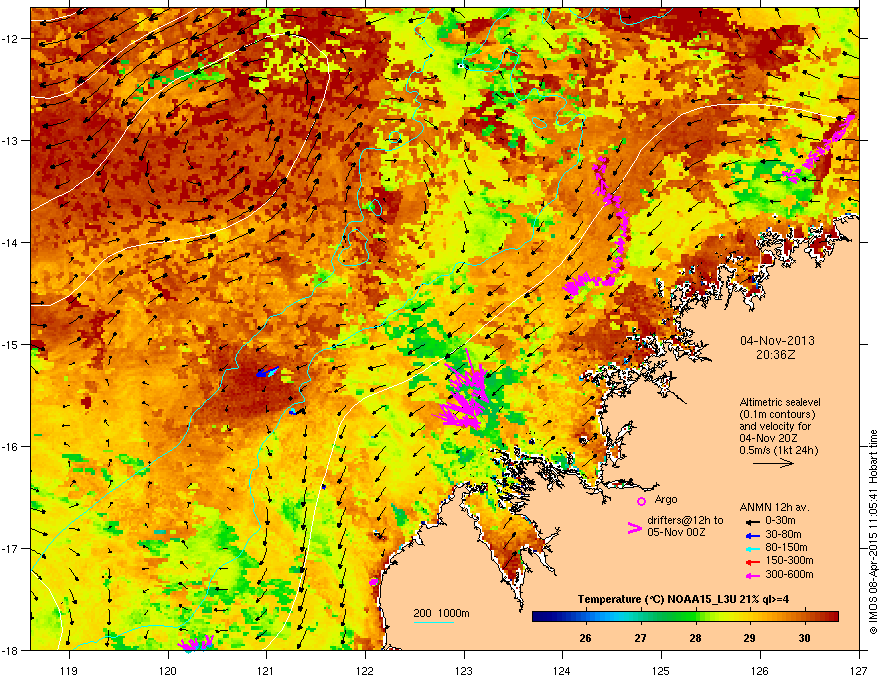The height and width of the screenshot is (680, 880).
Task: Click the 'Altimetric sealevel' caption text
Action: [x=780, y=402]
